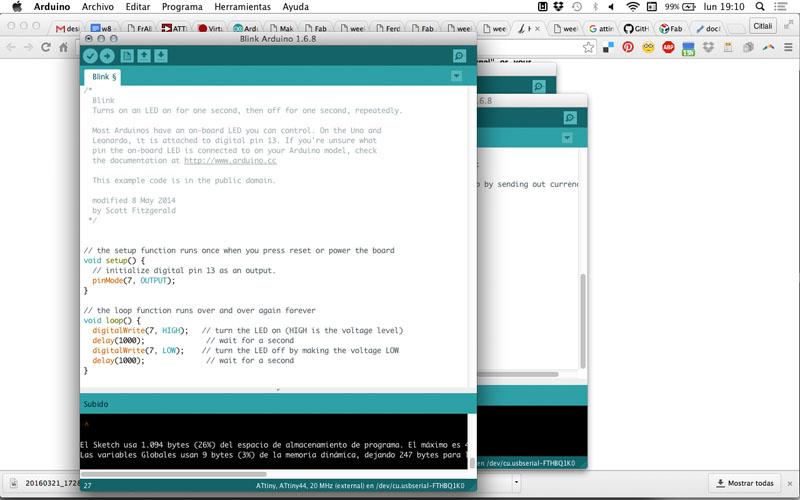Screen dimensions: 800x500
Task: Click the battery 99% indicator
Action: (x=680, y=7)
